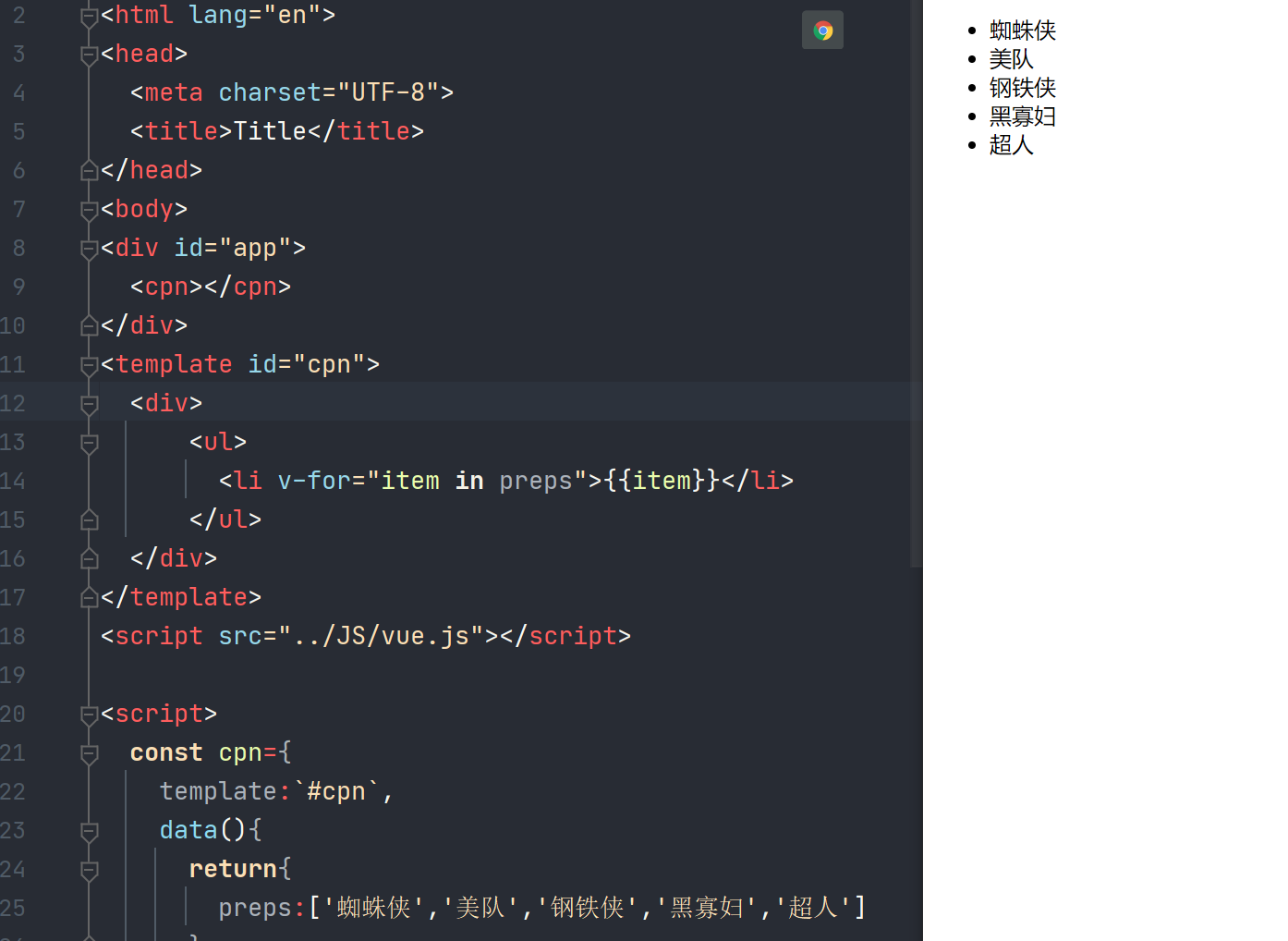Collapse the return block fold on line 24

click(x=90, y=871)
